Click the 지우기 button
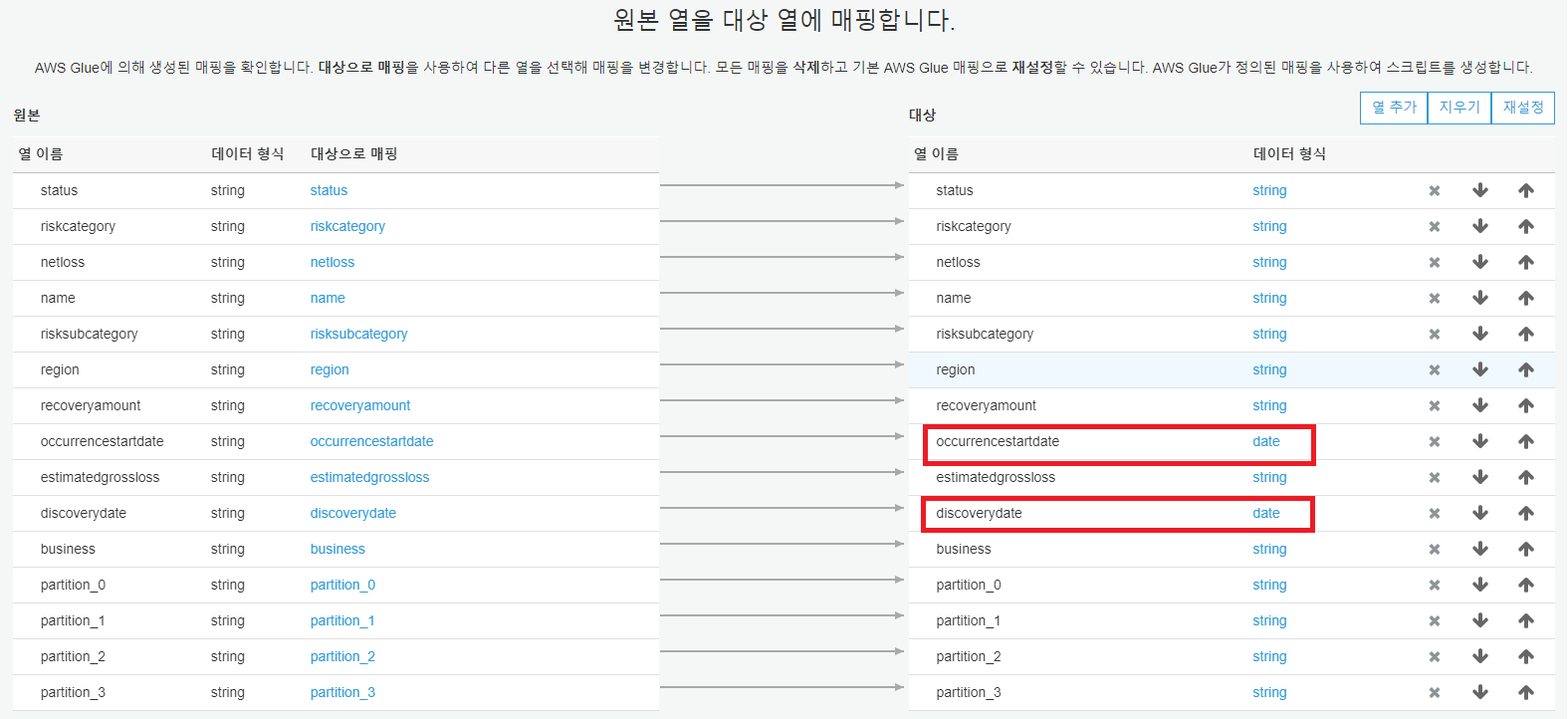The width and height of the screenshot is (1568, 719). pyautogui.click(x=1458, y=108)
